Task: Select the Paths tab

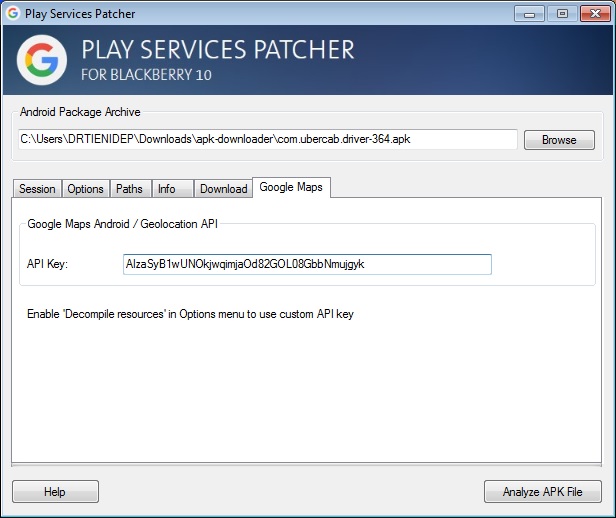Action: click(129, 189)
